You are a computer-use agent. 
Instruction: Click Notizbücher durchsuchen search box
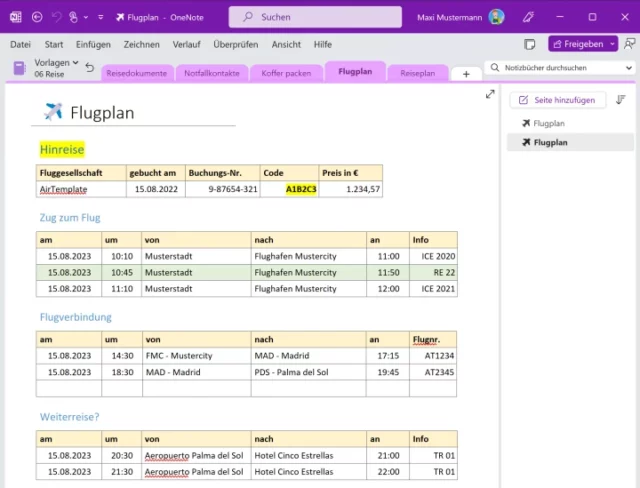click(x=559, y=68)
